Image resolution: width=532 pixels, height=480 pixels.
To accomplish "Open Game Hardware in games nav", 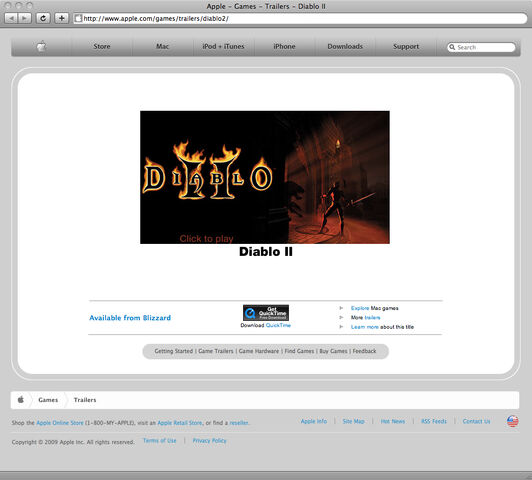I will coord(259,351).
